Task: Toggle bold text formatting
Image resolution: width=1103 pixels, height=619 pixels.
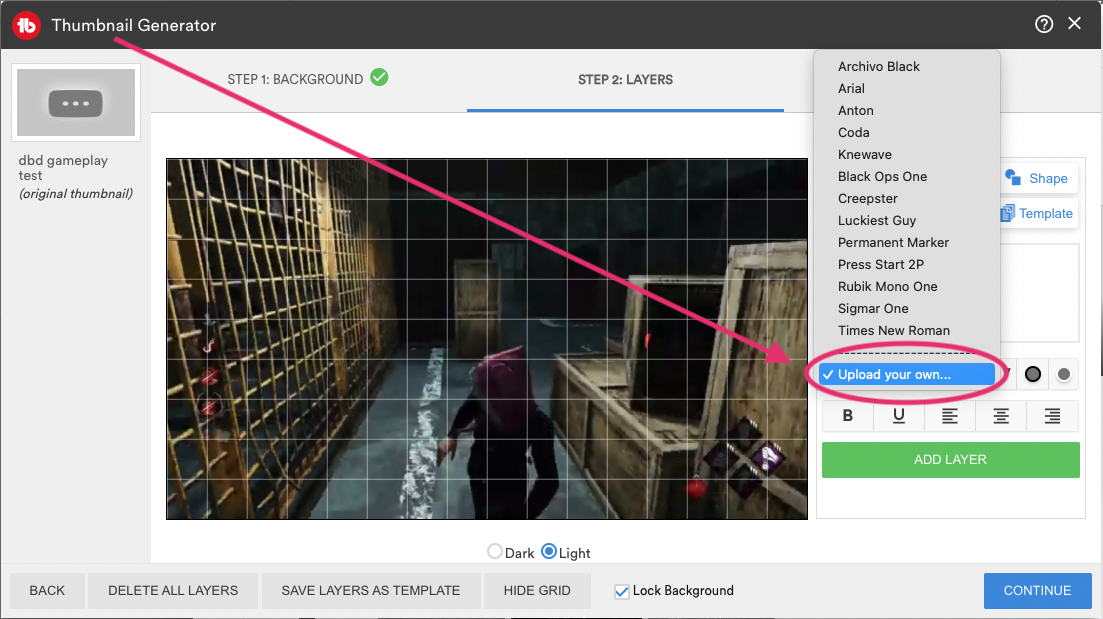Action: (848, 416)
